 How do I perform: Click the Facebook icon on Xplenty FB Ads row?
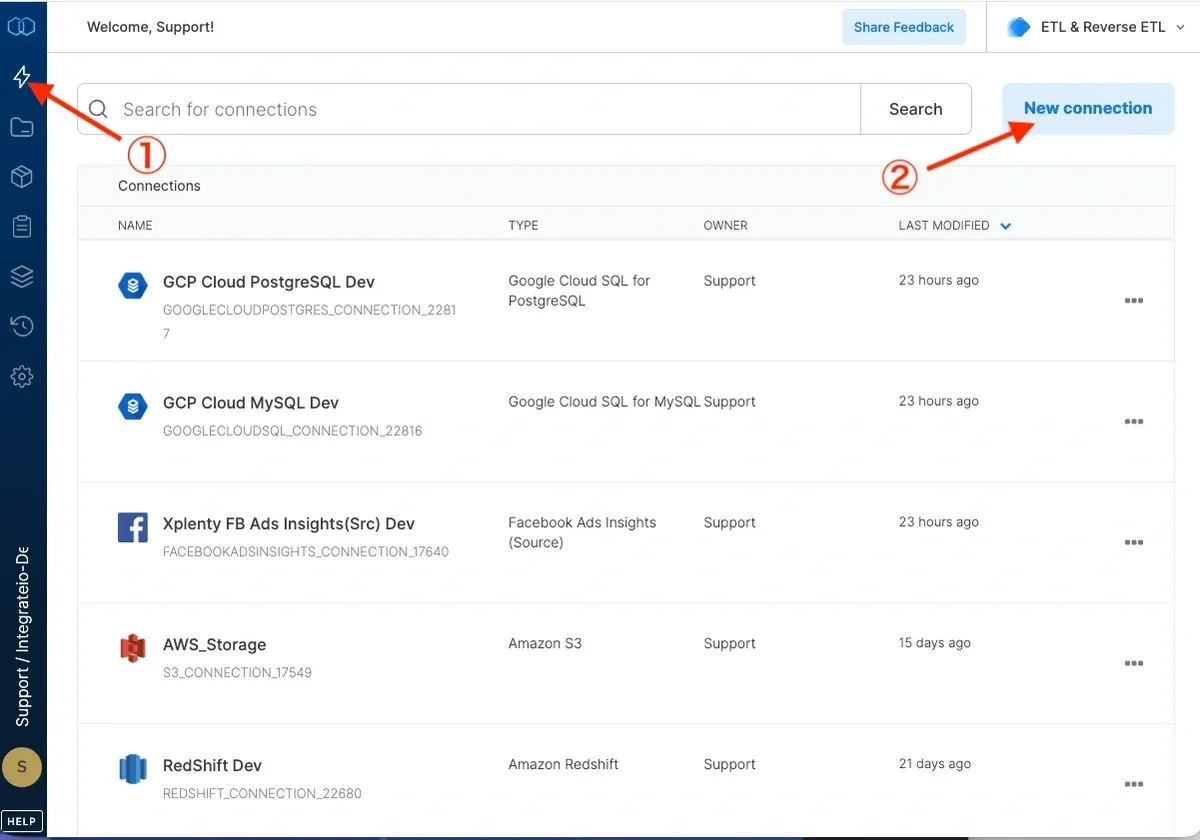click(133, 527)
